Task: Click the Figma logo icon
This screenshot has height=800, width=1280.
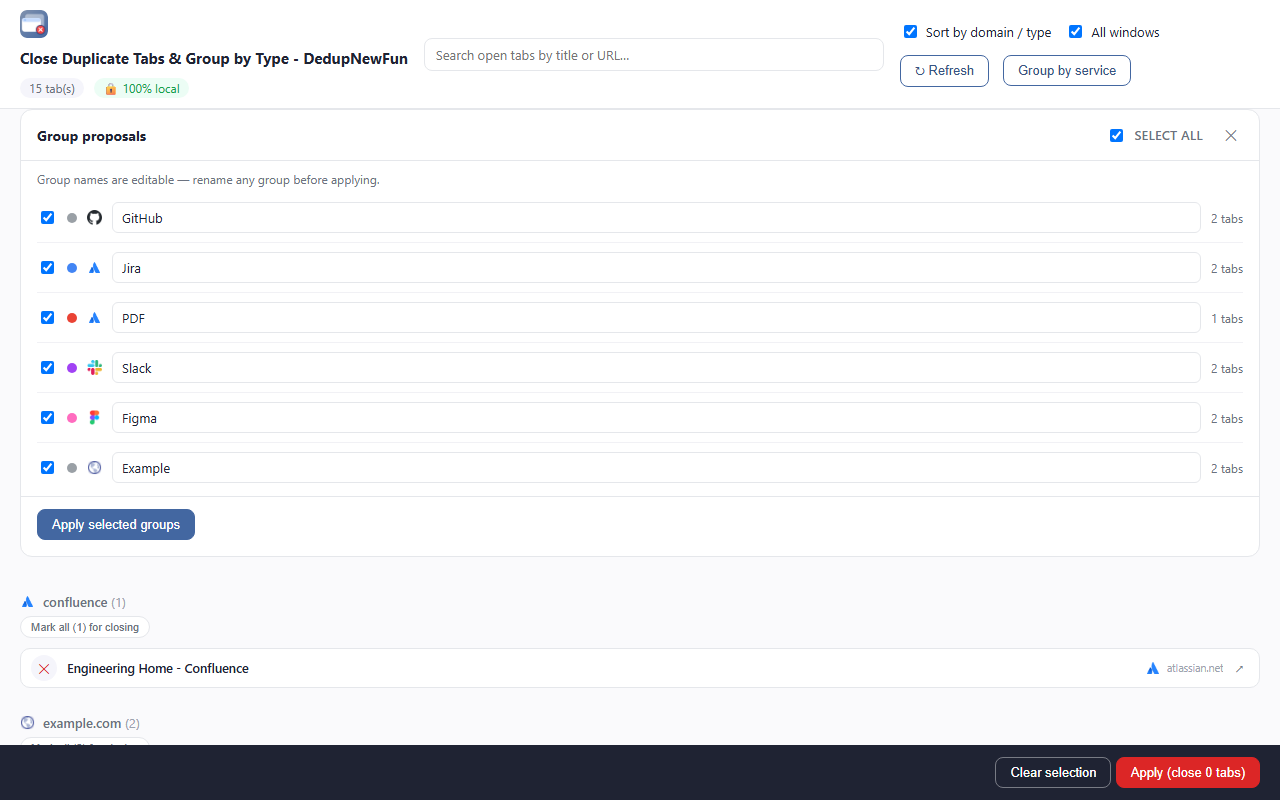Action: (x=95, y=418)
